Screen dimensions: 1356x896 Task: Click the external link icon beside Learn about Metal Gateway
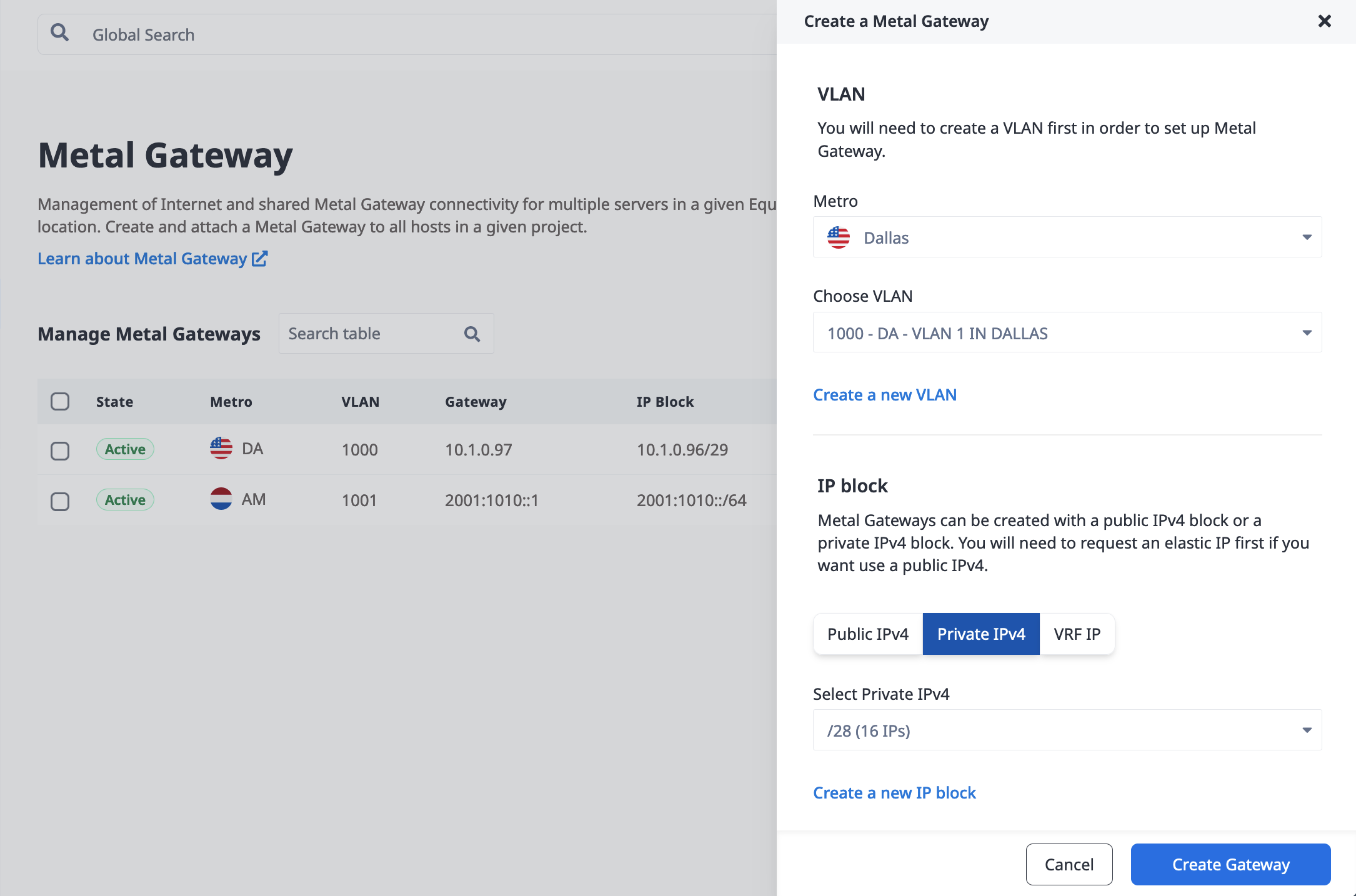(x=260, y=259)
